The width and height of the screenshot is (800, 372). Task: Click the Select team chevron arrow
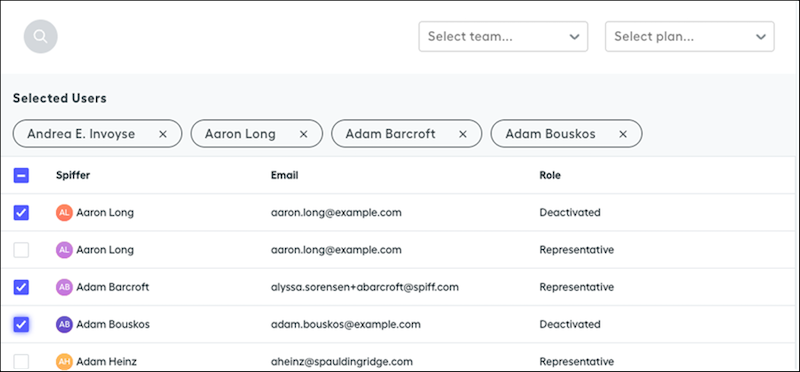[574, 37]
